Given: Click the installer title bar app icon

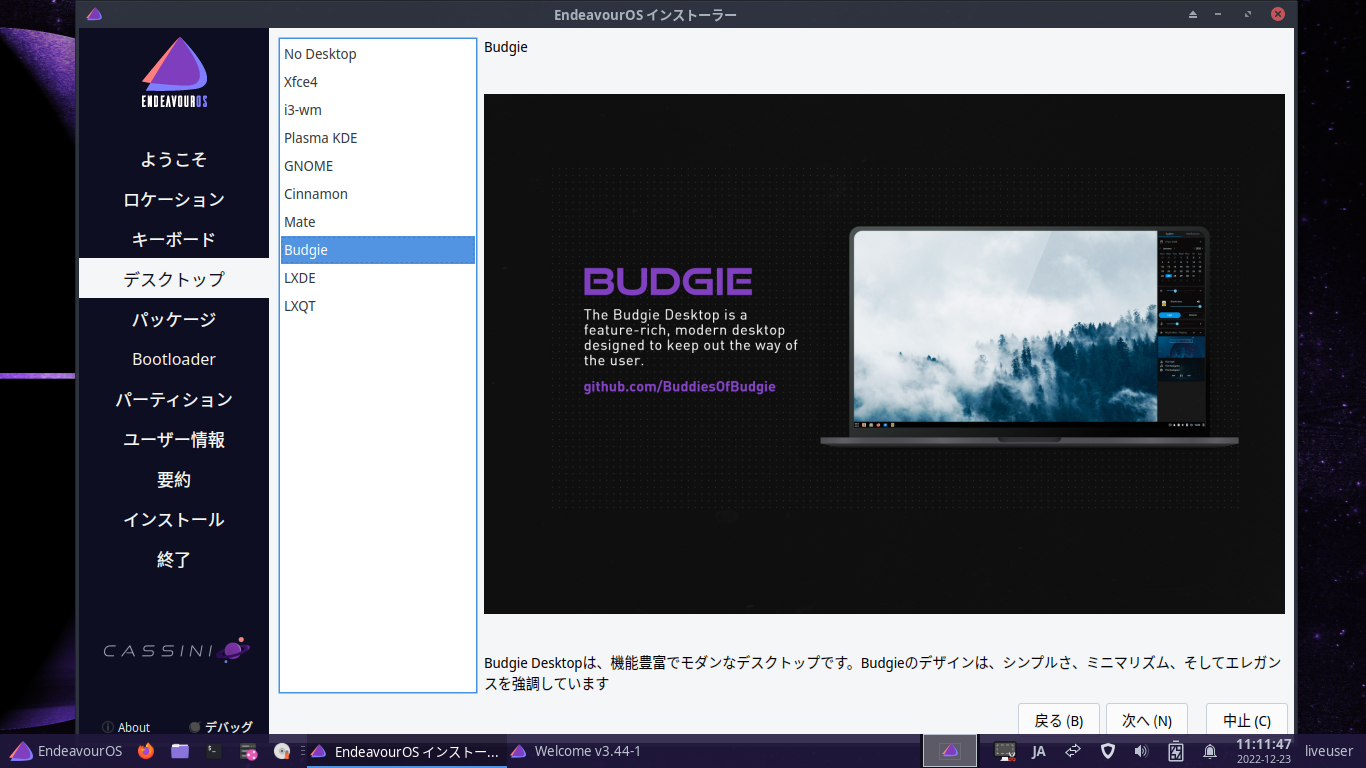Looking at the screenshot, I should (x=94, y=14).
